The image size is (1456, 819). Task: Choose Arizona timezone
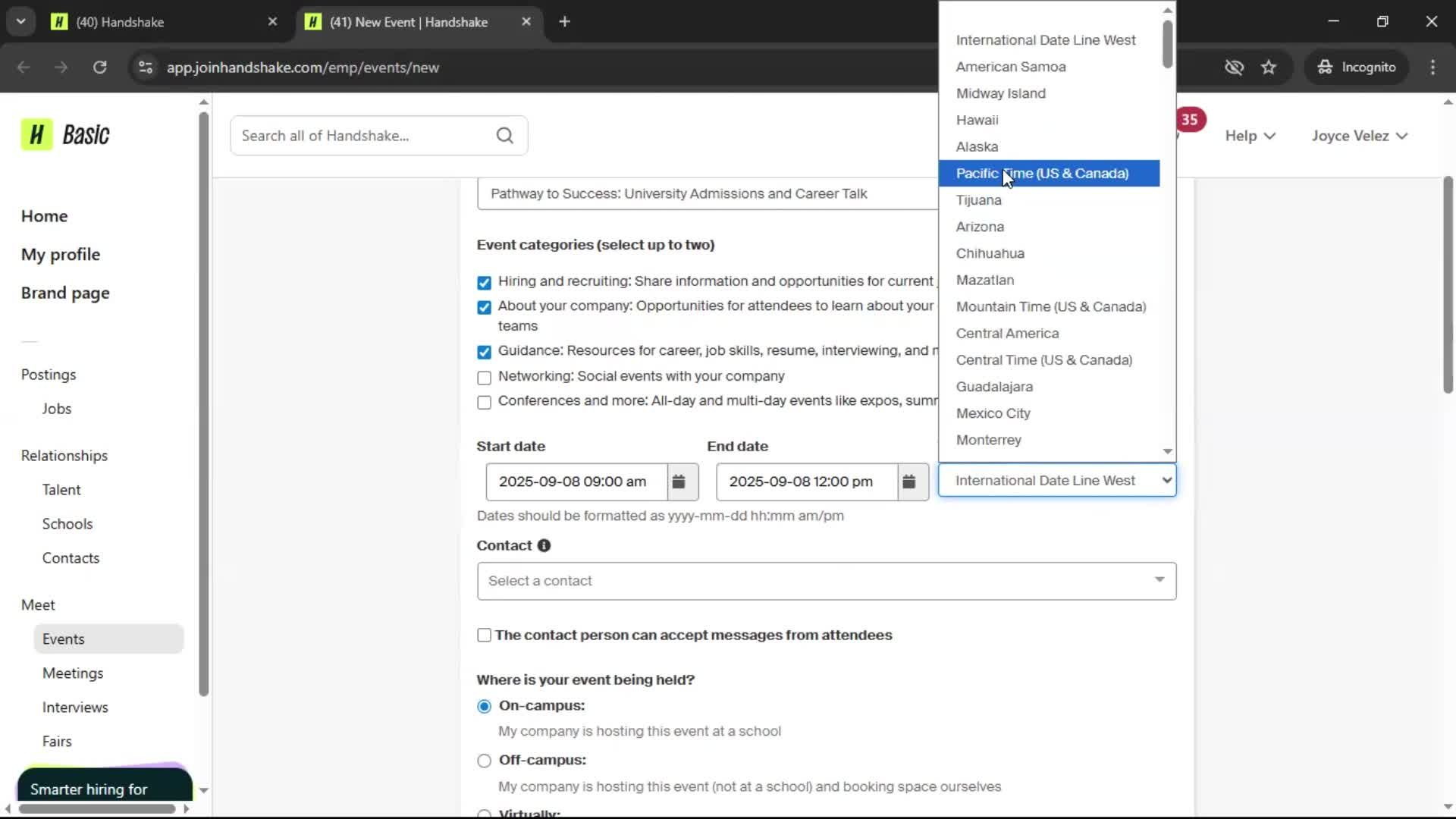point(1049,227)
